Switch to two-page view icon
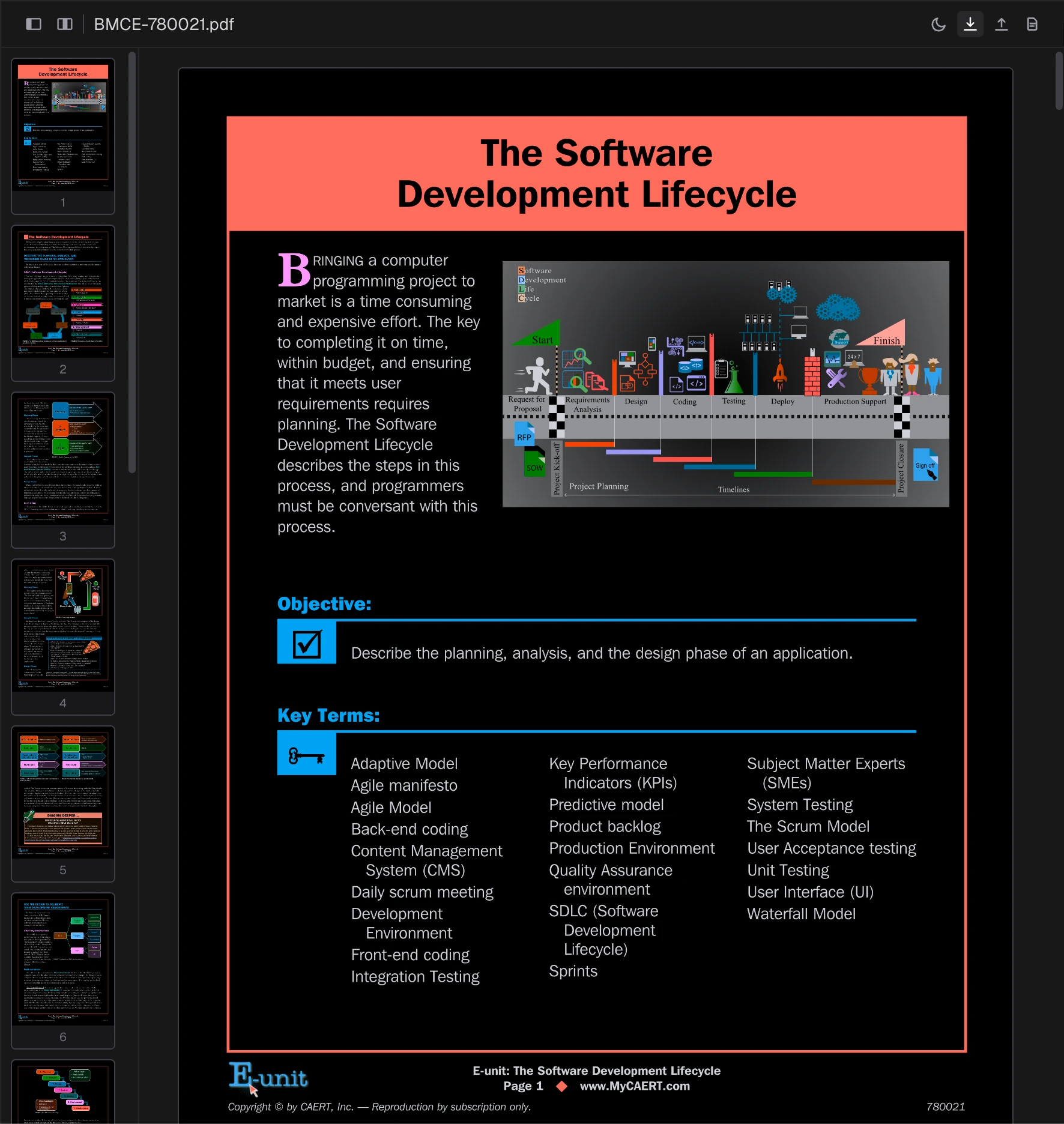 pos(65,24)
